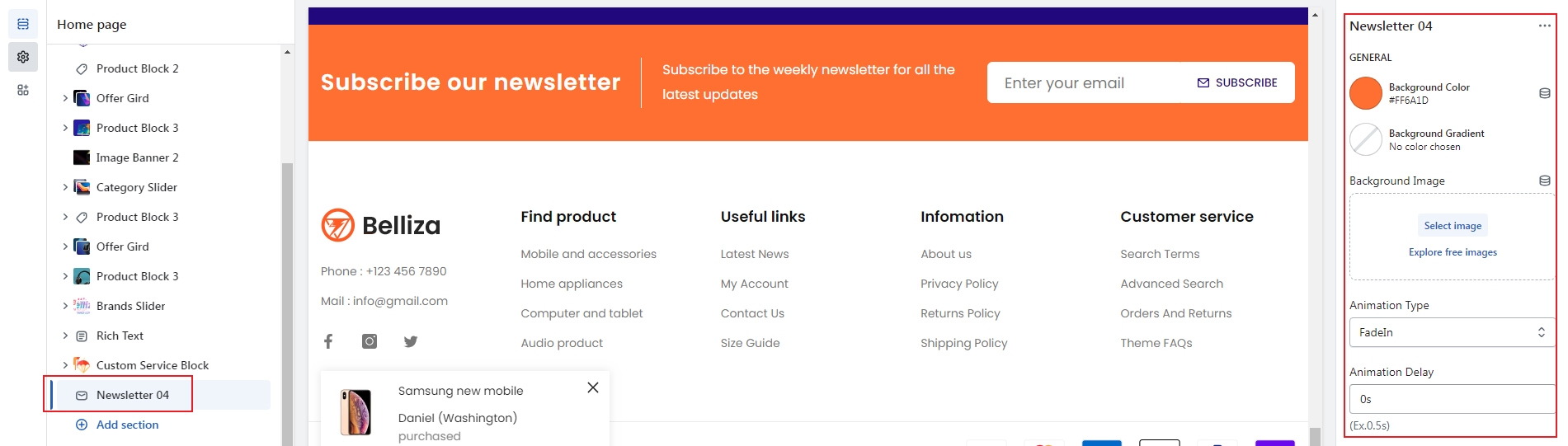Click the Animation Delay input field
The width and height of the screenshot is (1568, 446).
1452,399
